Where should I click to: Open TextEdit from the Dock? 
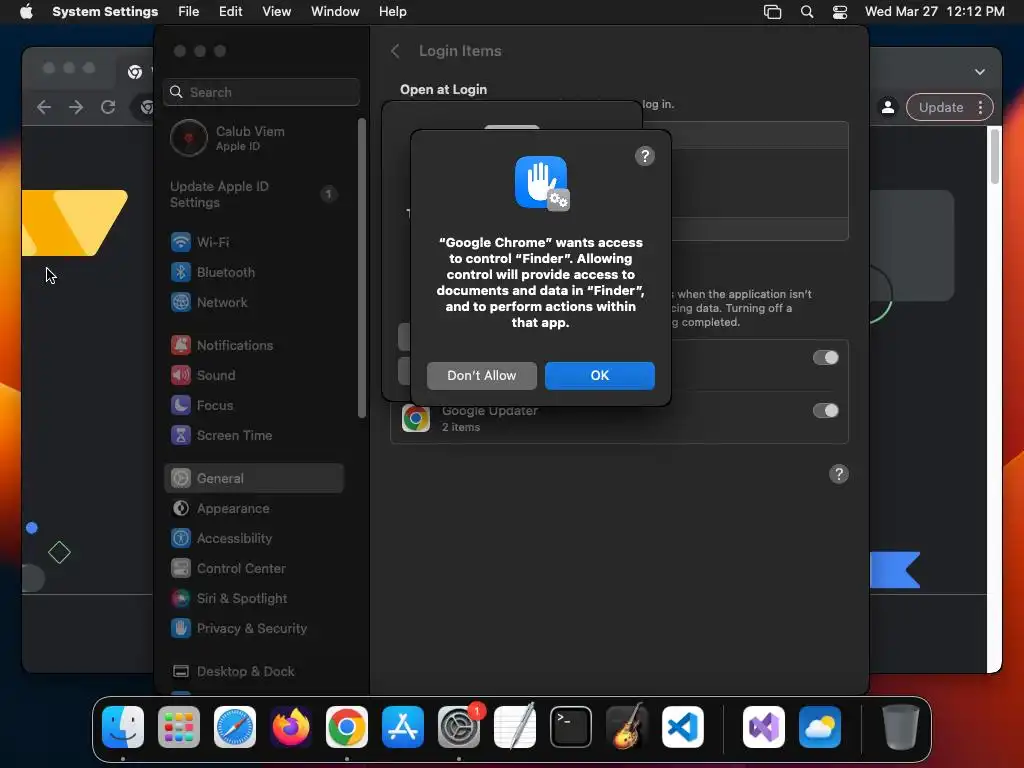click(515, 727)
